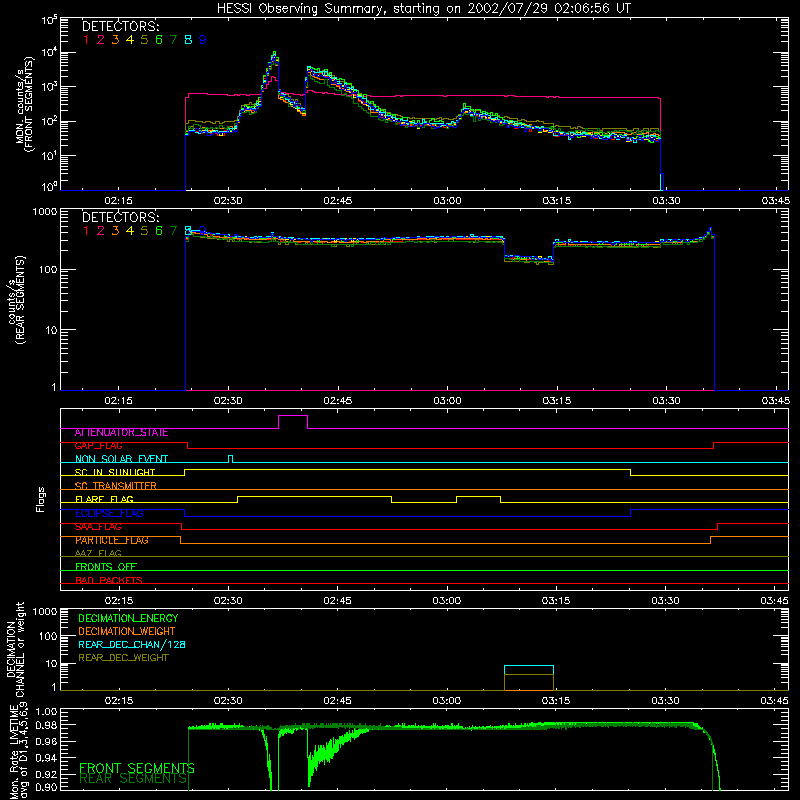
Task: Select yellow detector number 4 in rear segments legend
Action: coord(130,231)
